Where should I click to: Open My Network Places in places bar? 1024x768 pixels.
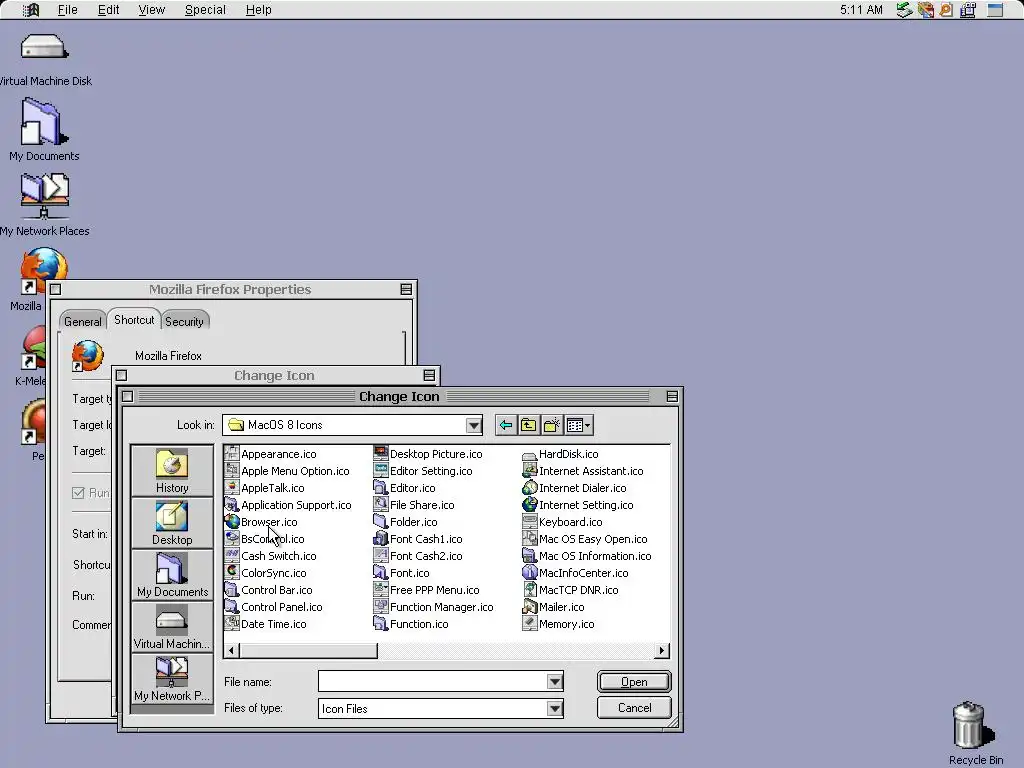click(172, 679)
